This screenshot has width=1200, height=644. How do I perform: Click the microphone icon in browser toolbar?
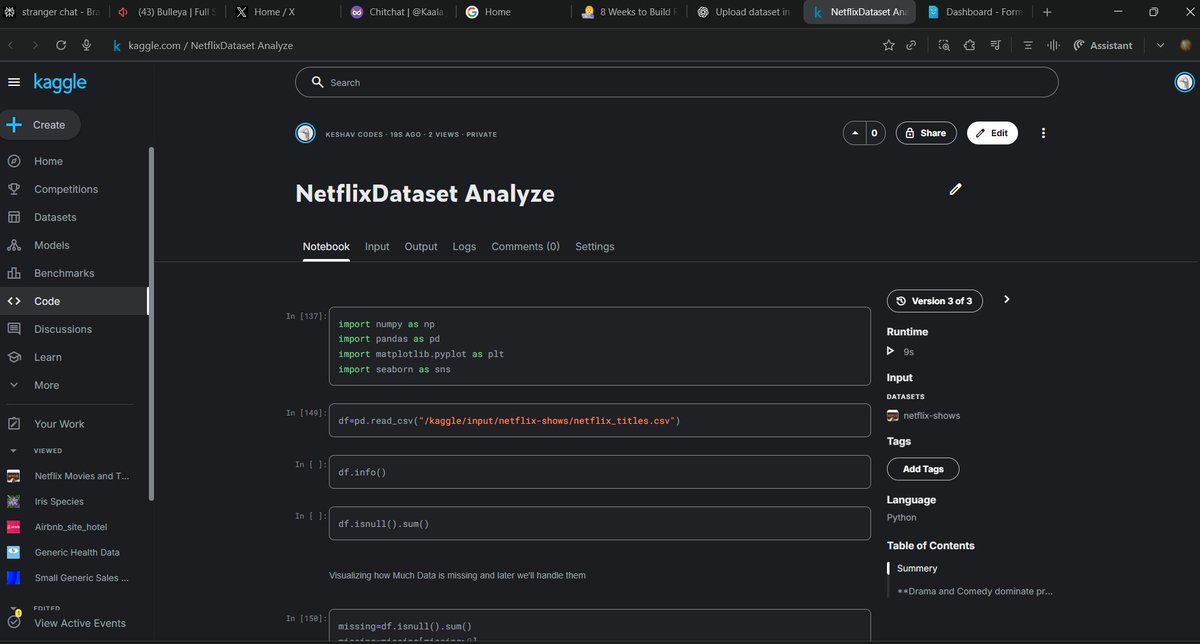(x=87, y=45)
